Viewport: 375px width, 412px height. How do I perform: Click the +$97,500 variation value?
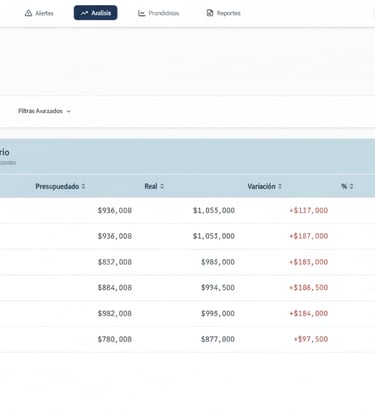[311, 339]
